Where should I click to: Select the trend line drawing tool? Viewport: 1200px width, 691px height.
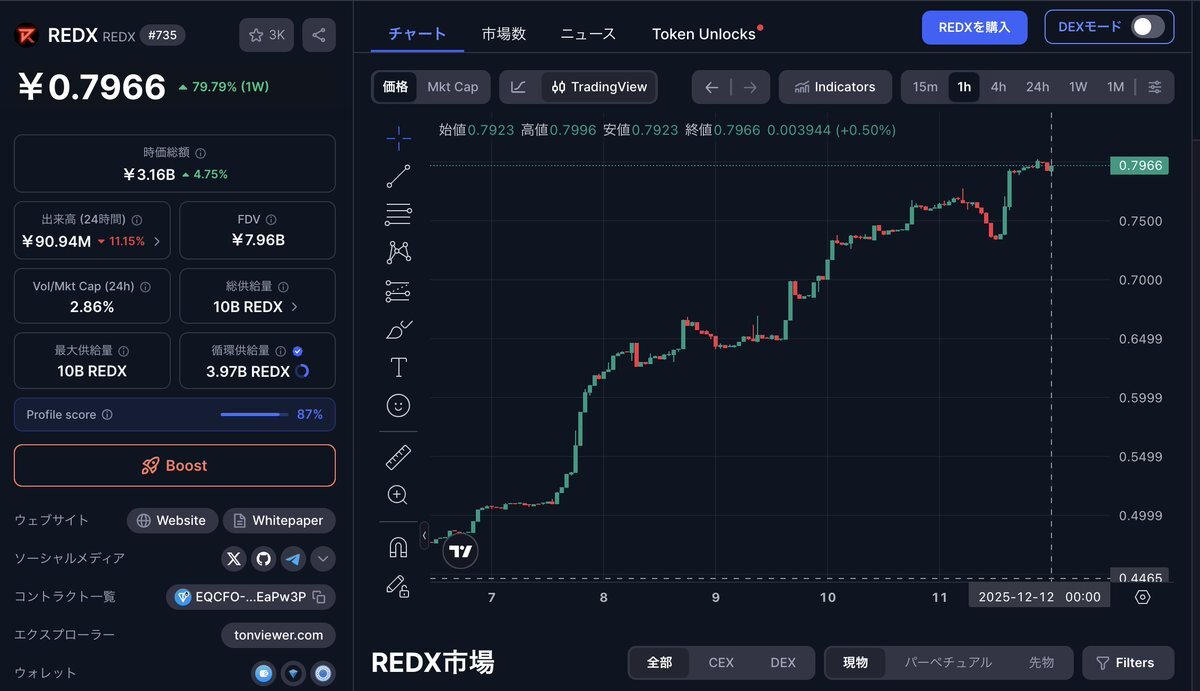pos(398,176)
